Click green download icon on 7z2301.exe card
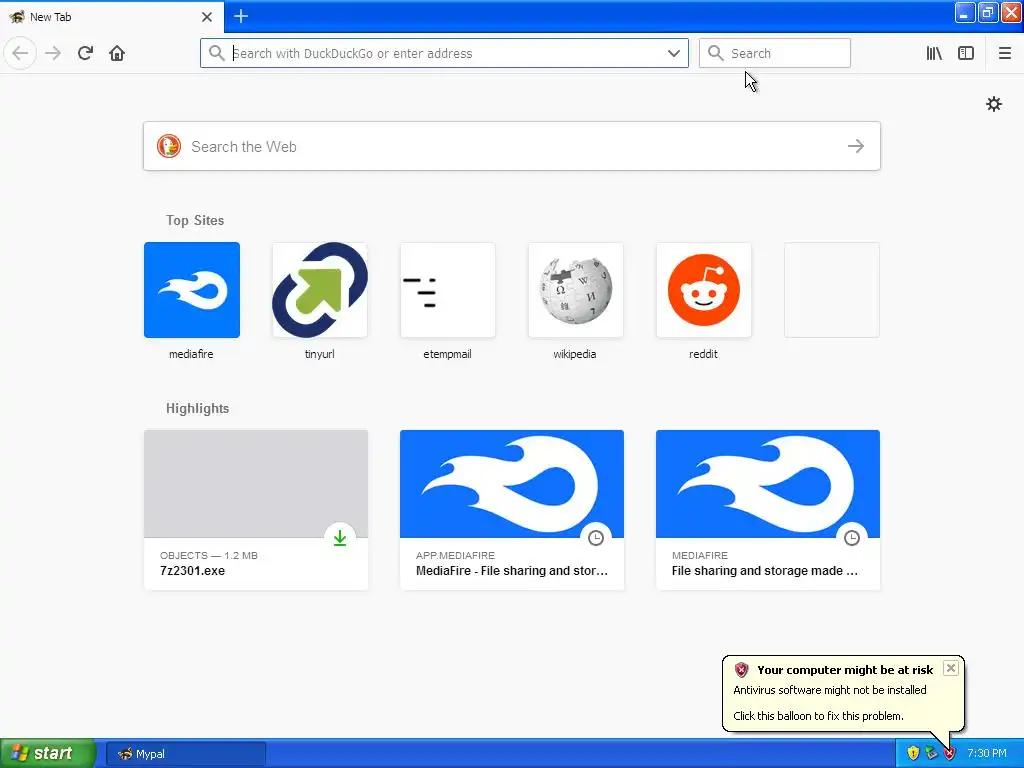1024x768 pixels. pos(340,538)
